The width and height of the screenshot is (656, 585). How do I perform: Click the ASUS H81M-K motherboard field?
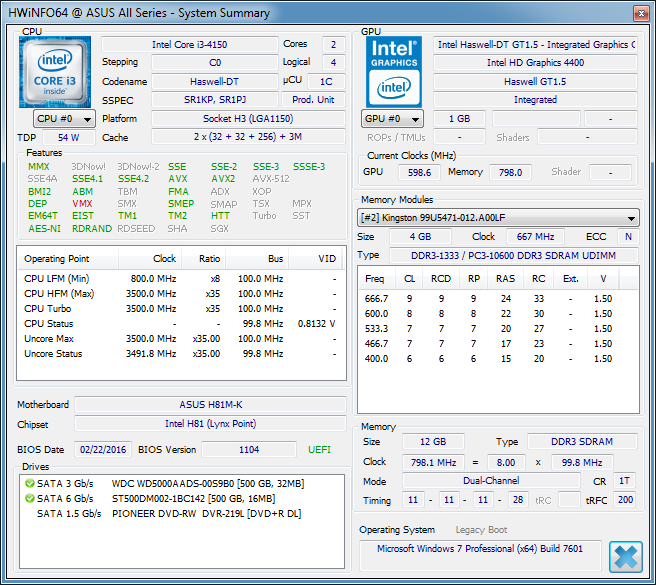(x=210, y=405)
